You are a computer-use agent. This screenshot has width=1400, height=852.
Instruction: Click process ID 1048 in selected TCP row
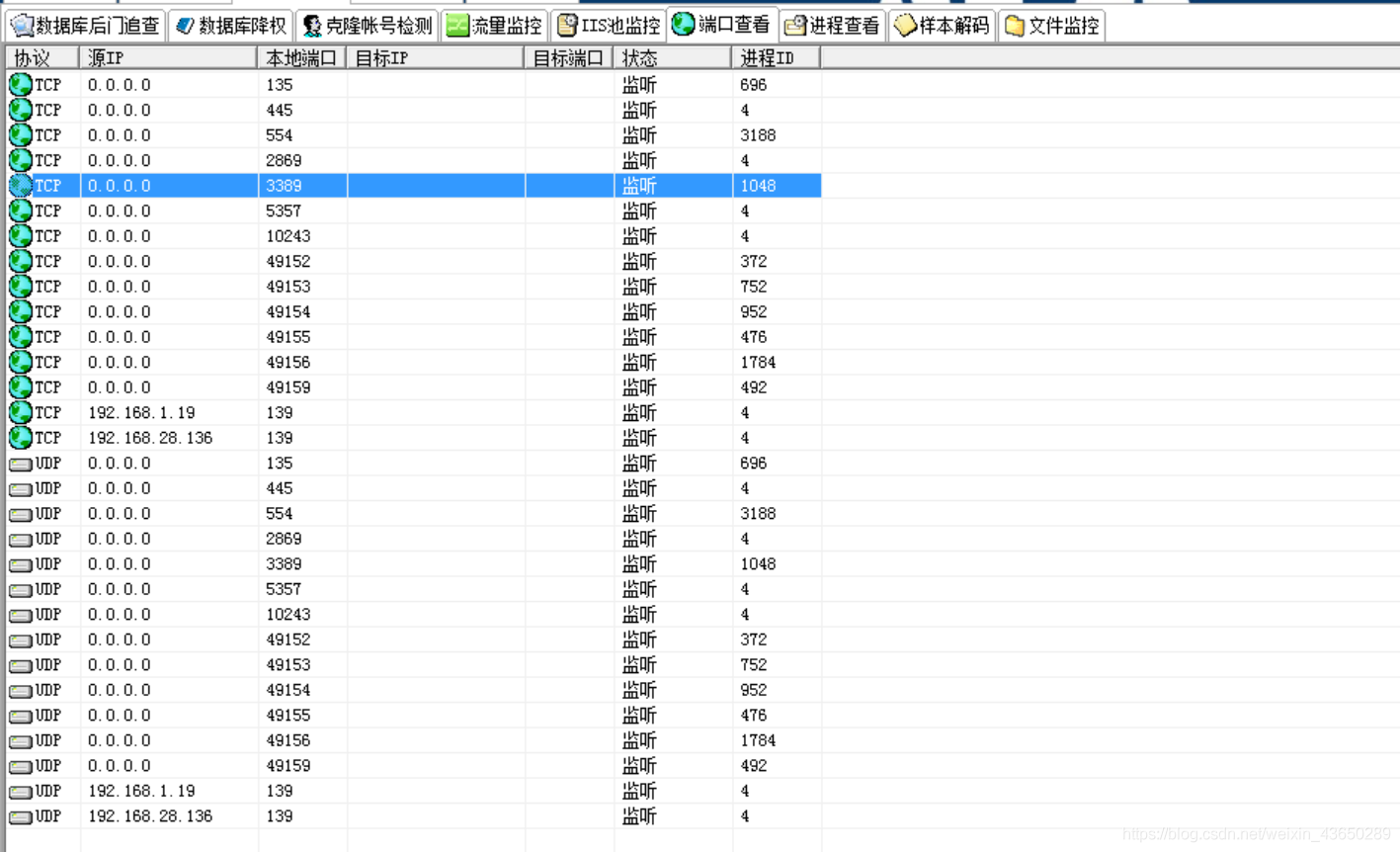(x=758, y=186)
